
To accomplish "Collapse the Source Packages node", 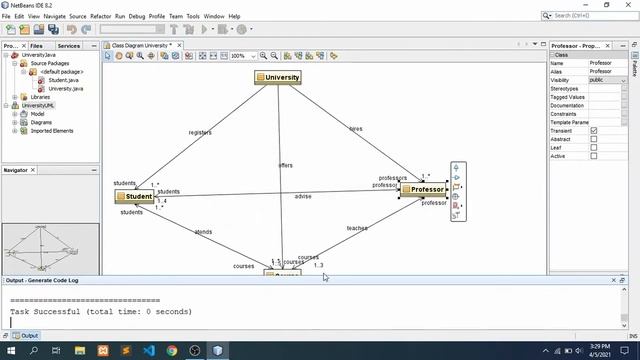I will [15, 63].
